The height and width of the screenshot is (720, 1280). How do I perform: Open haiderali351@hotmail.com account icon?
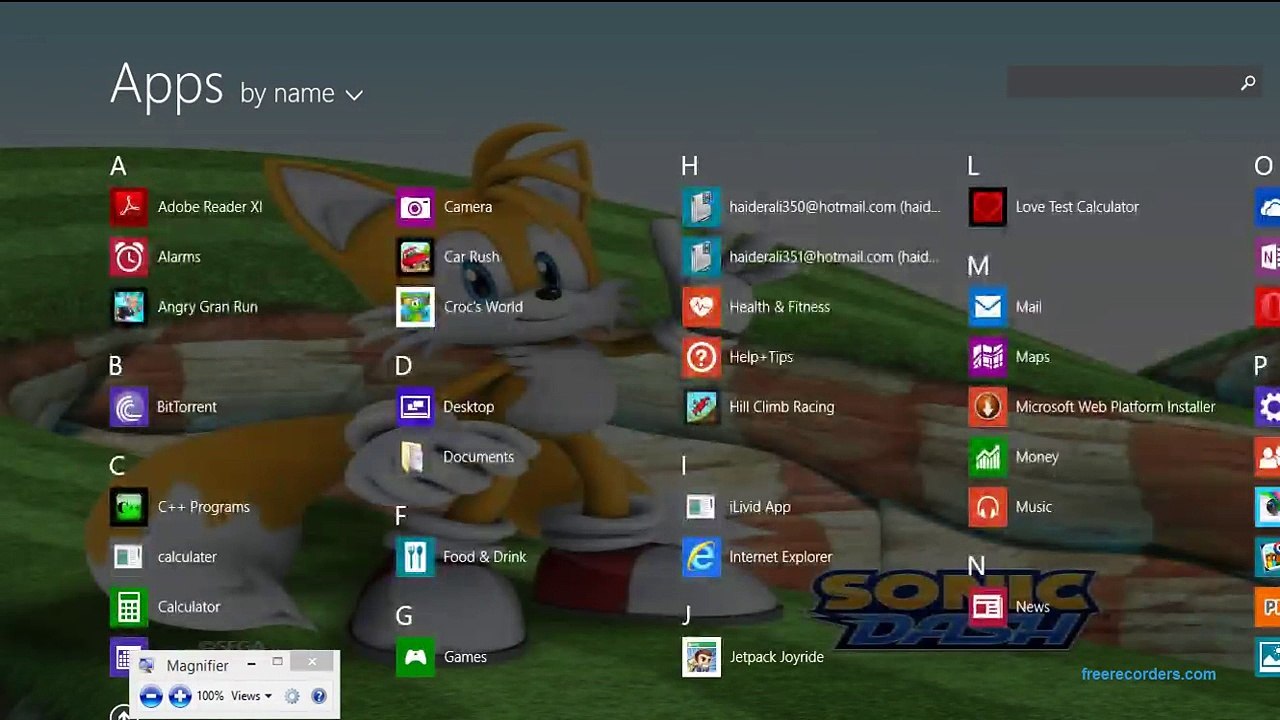click(701, 257)
